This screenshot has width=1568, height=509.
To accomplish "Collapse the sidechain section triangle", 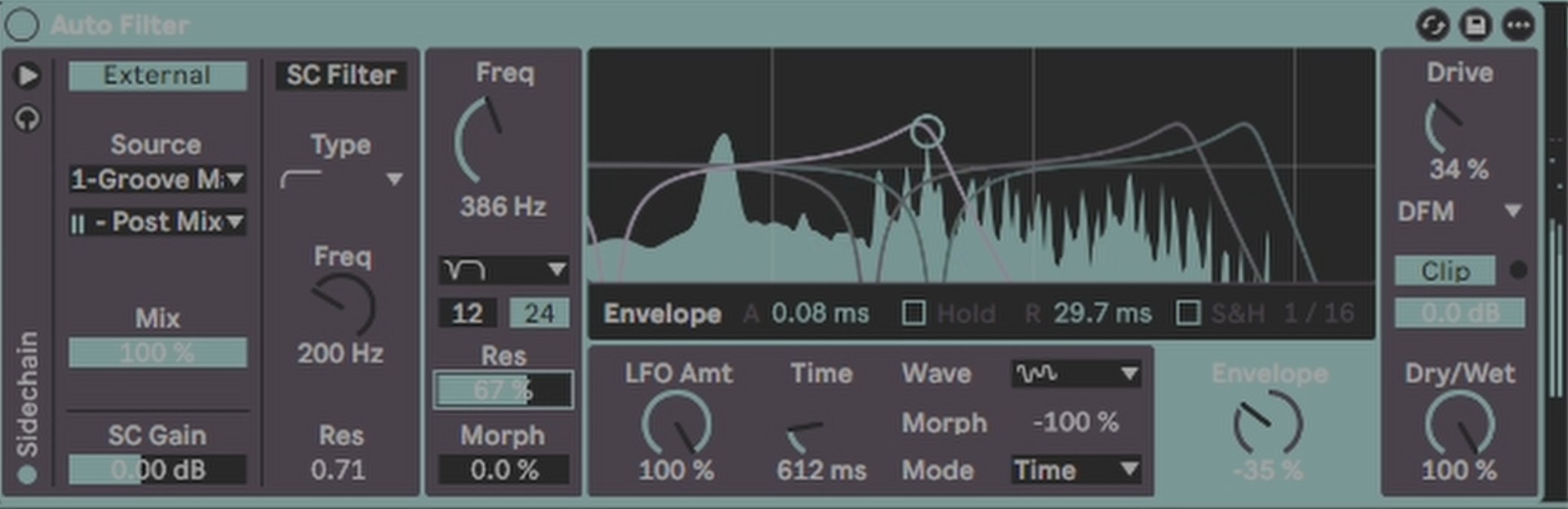I will click(x=28, y=75).
